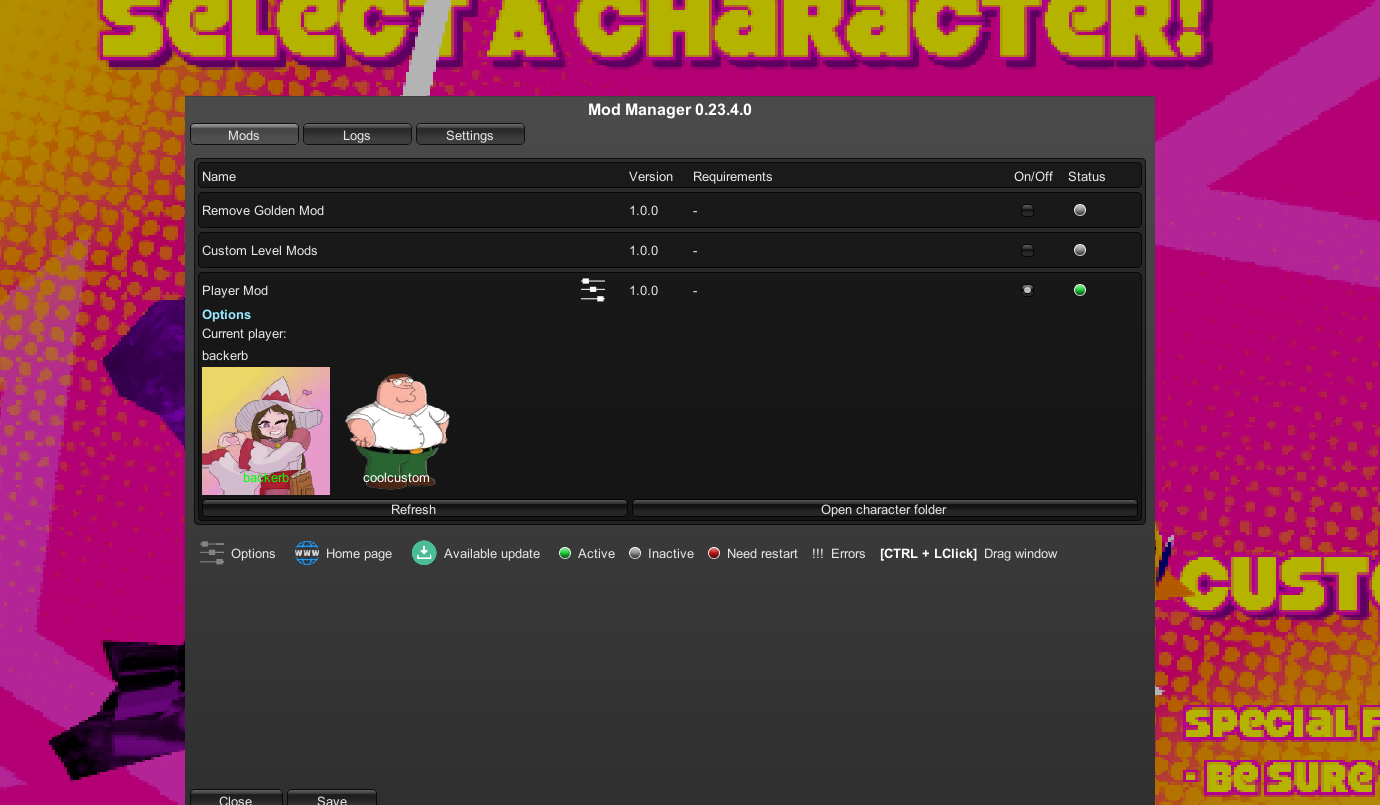1380x805 pixels.
Task: Click the backerb text below Current player
Action: click(x=225, y=356)
